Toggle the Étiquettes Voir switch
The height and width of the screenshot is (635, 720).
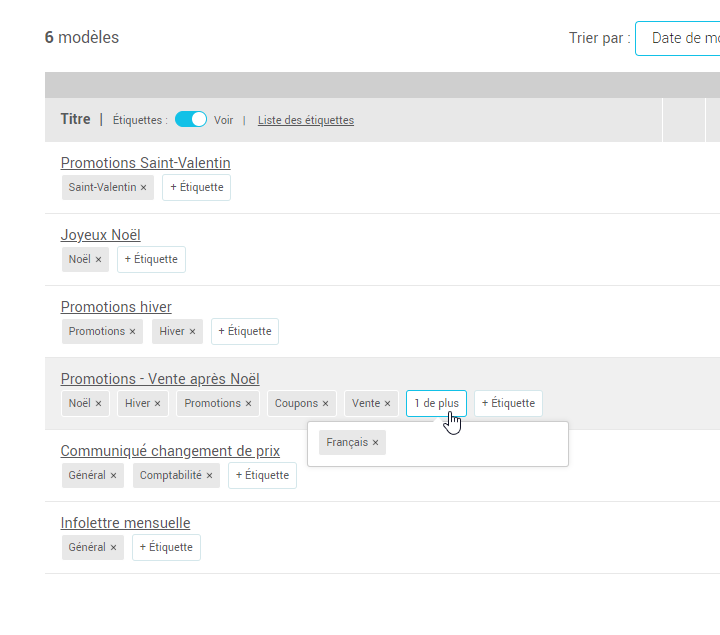click(190, 119)
